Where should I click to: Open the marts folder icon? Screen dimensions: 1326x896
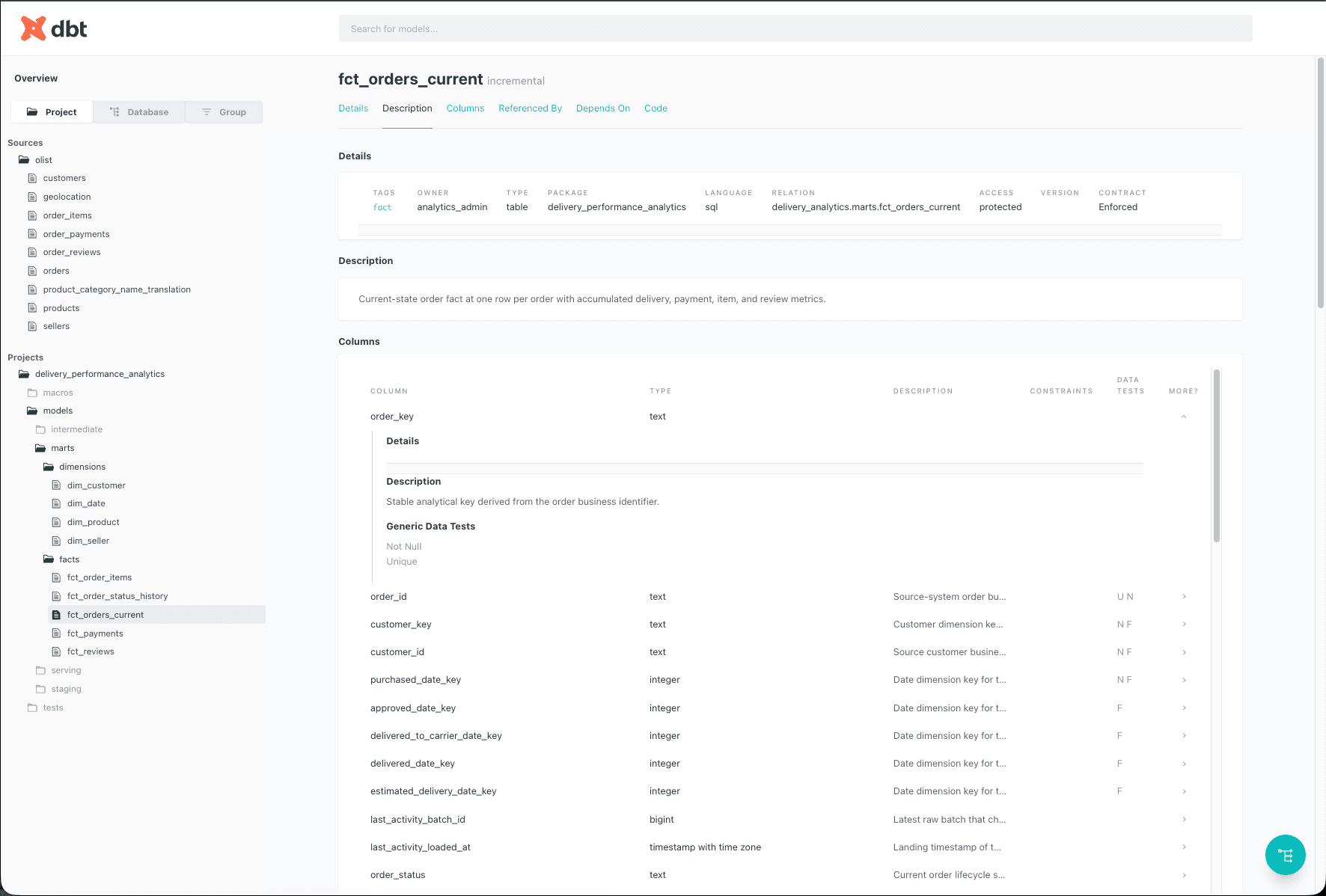tap(40, 447)
